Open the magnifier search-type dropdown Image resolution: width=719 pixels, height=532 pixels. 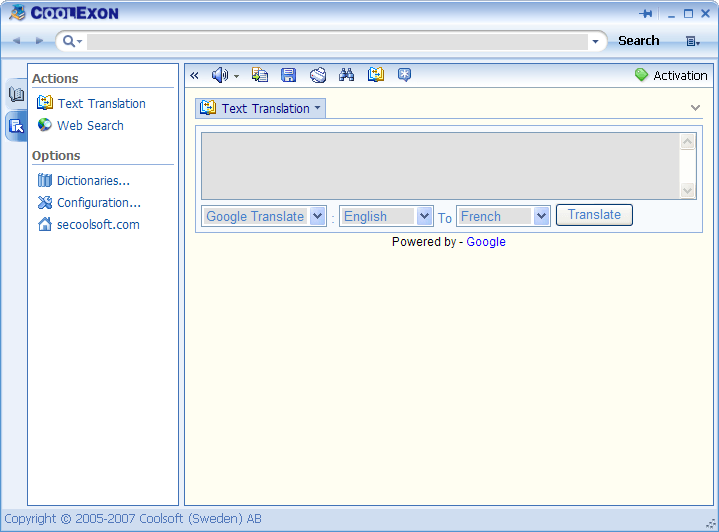[72, 41]
